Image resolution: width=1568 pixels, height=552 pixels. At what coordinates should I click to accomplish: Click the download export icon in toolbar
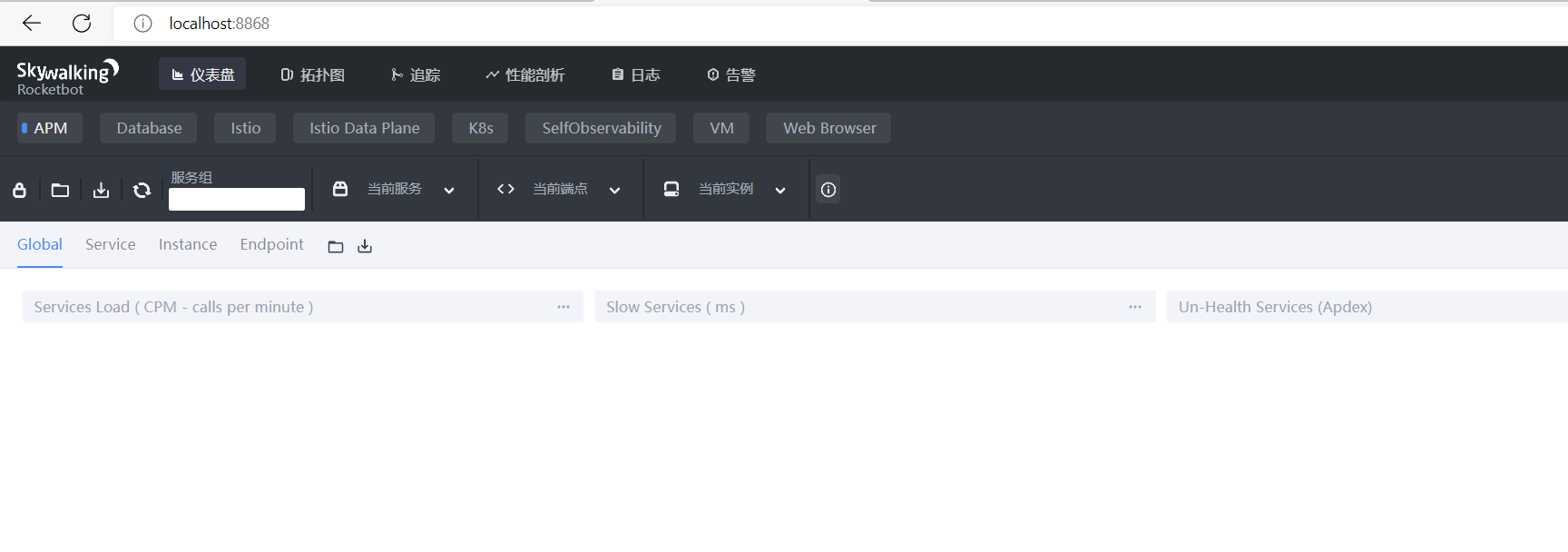click(x=101, y=190)
